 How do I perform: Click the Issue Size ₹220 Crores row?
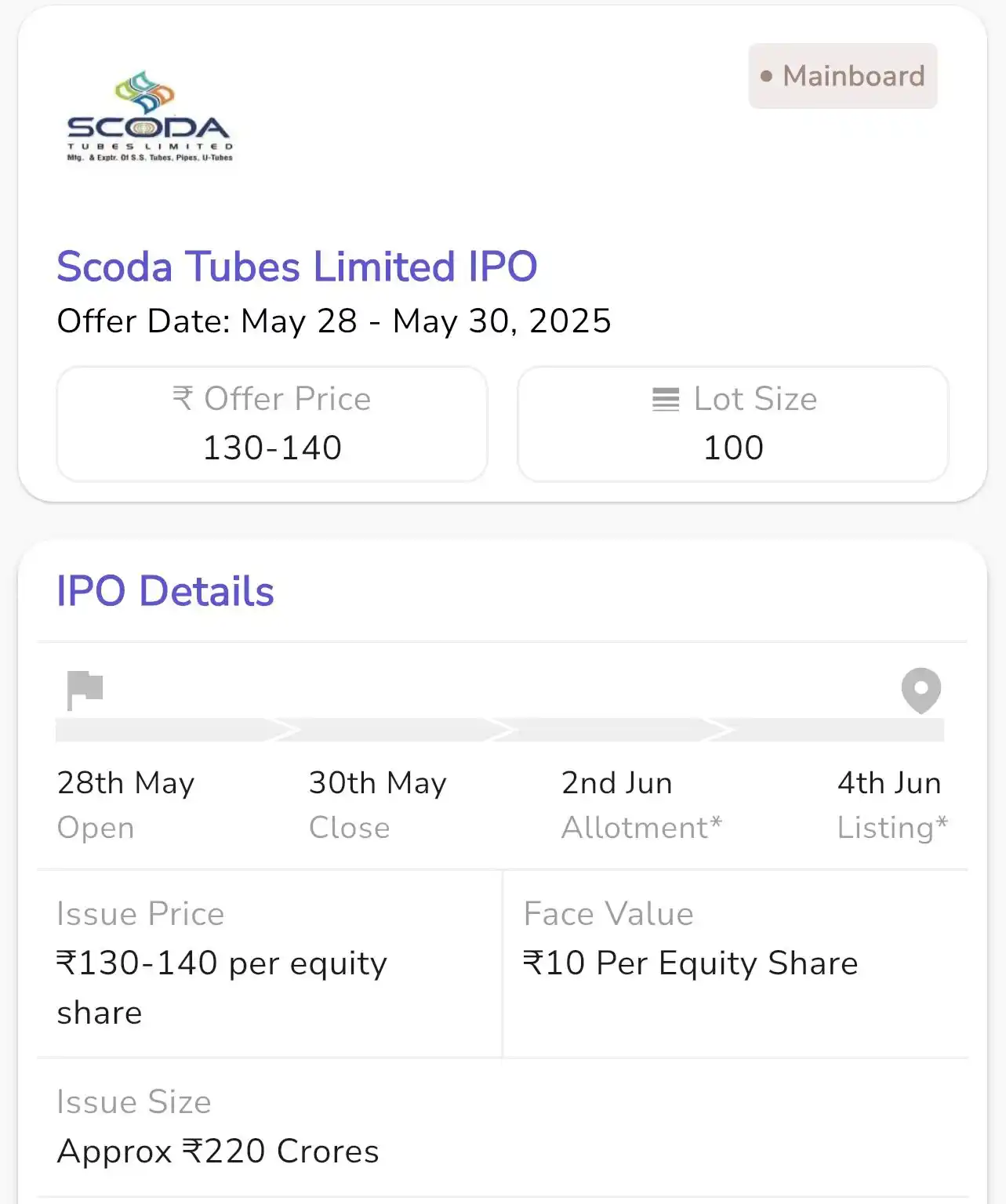click(503, 1127)
